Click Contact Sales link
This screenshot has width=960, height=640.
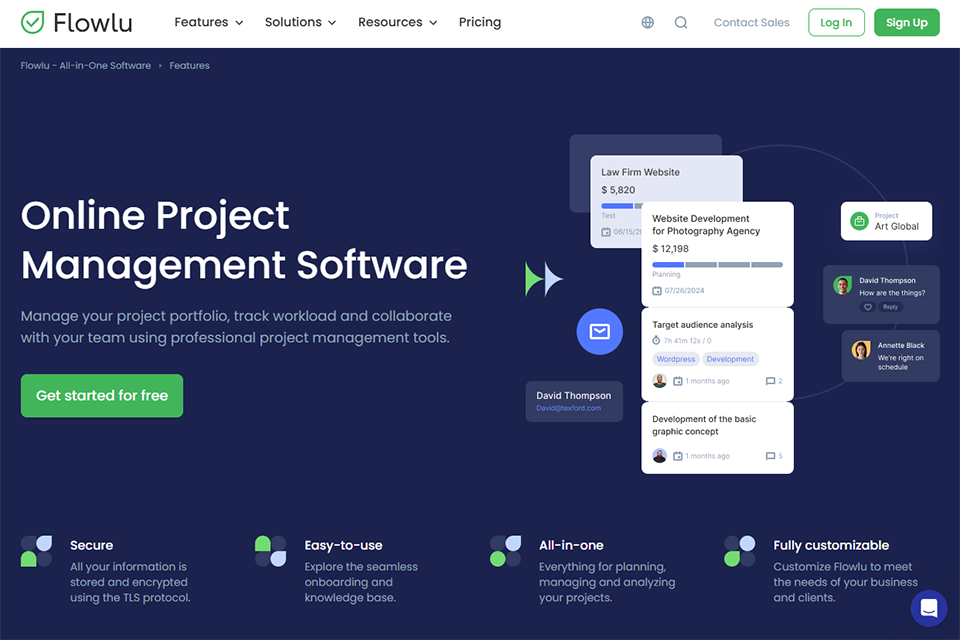751,23
